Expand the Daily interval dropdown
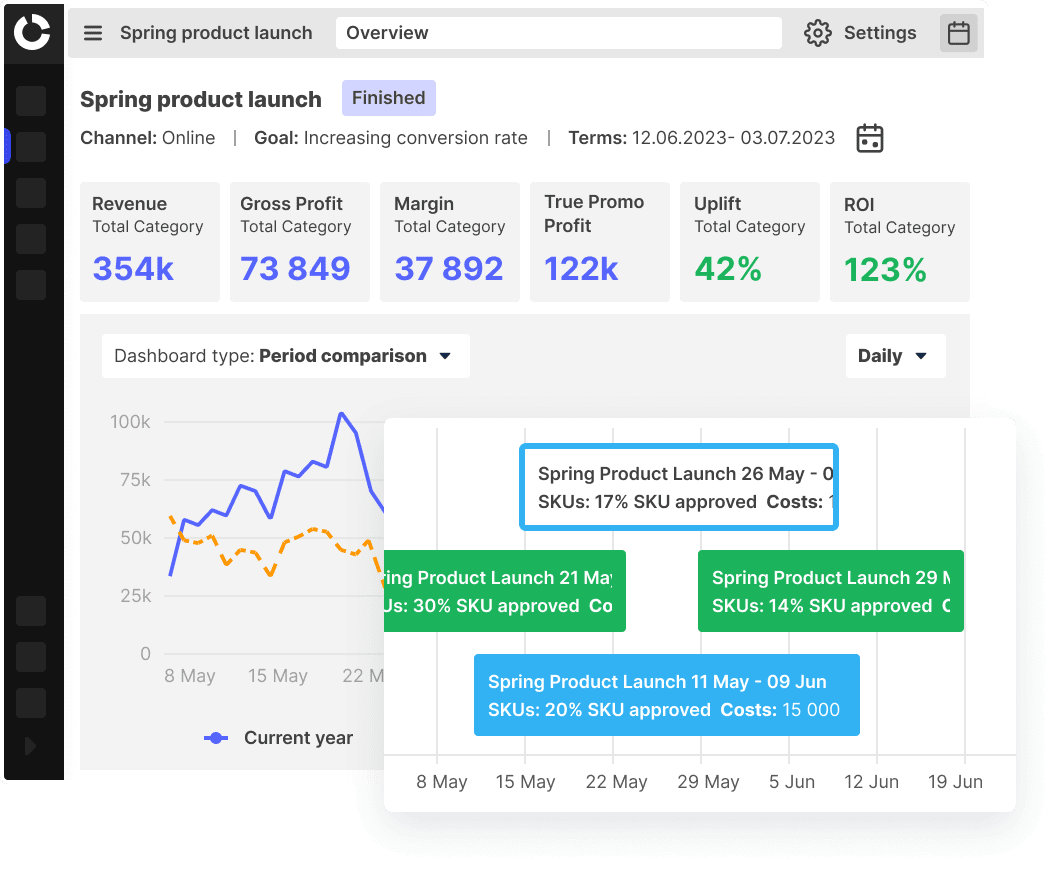 tap(894, 356)
